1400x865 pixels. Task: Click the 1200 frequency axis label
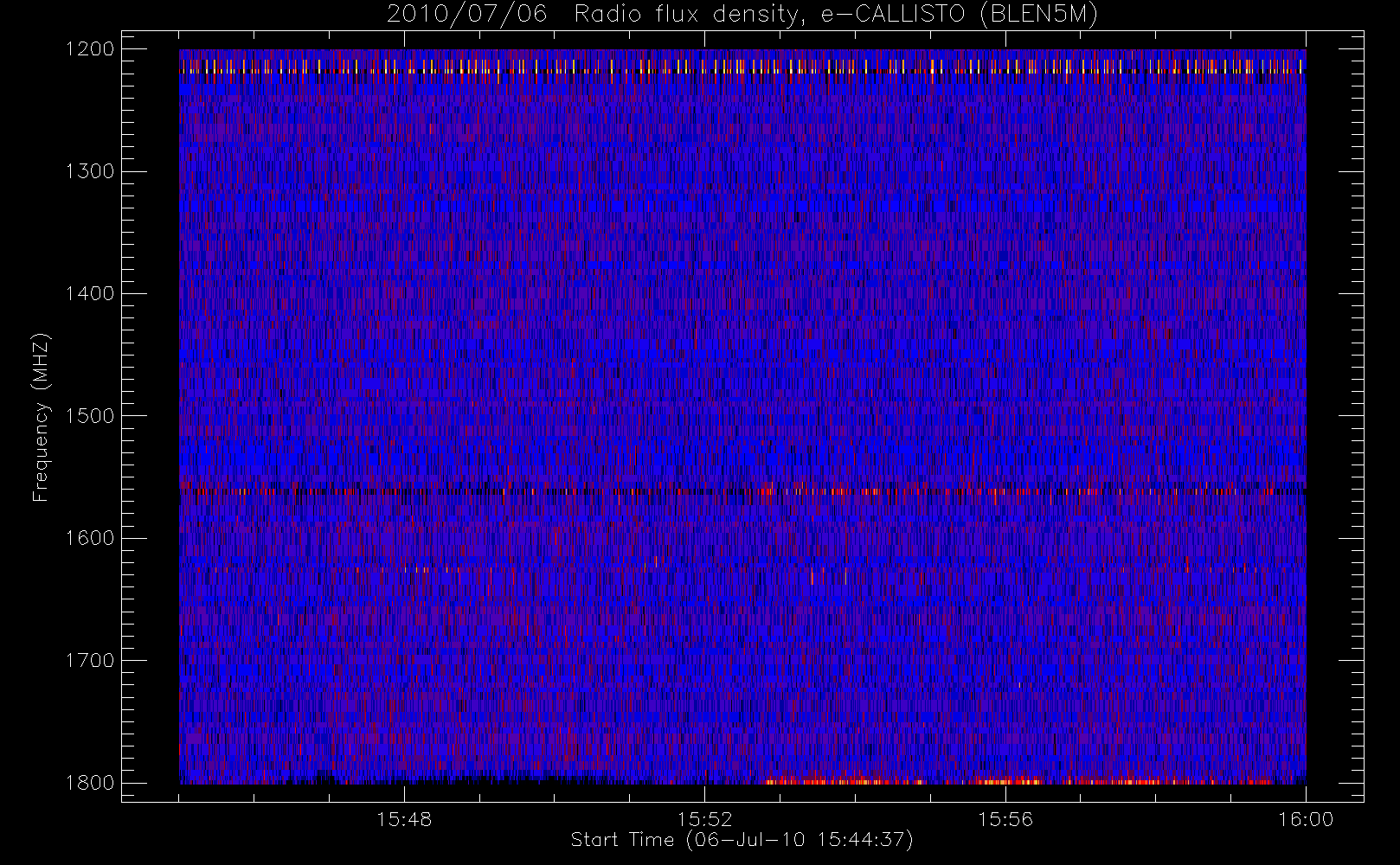tap(90, 49)
